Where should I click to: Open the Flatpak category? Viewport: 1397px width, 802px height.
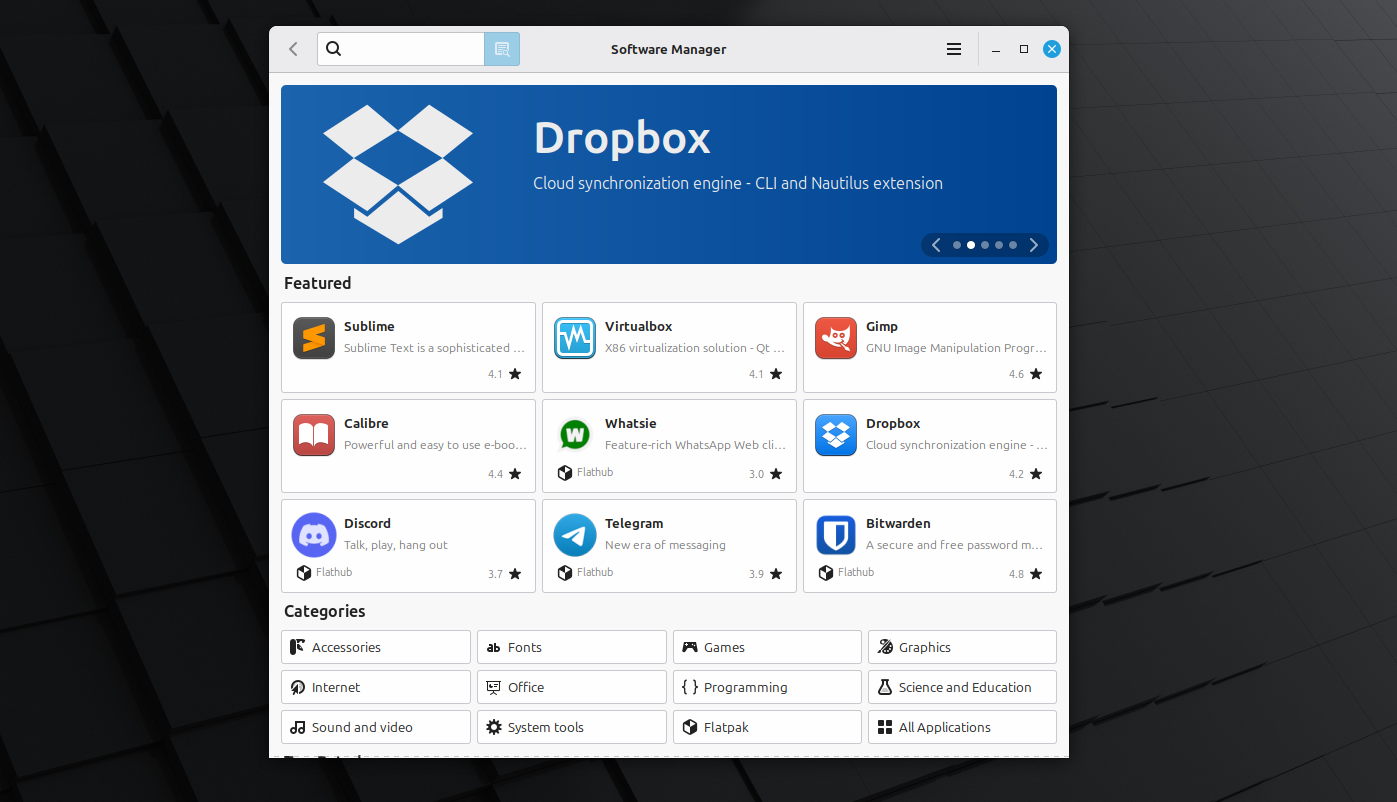pos(766,727)
